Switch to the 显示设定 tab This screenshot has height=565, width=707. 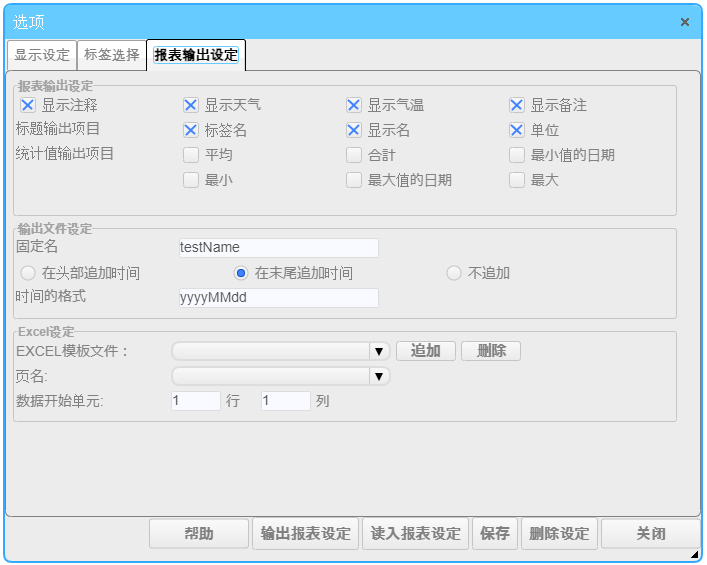[x=42, y=56]
